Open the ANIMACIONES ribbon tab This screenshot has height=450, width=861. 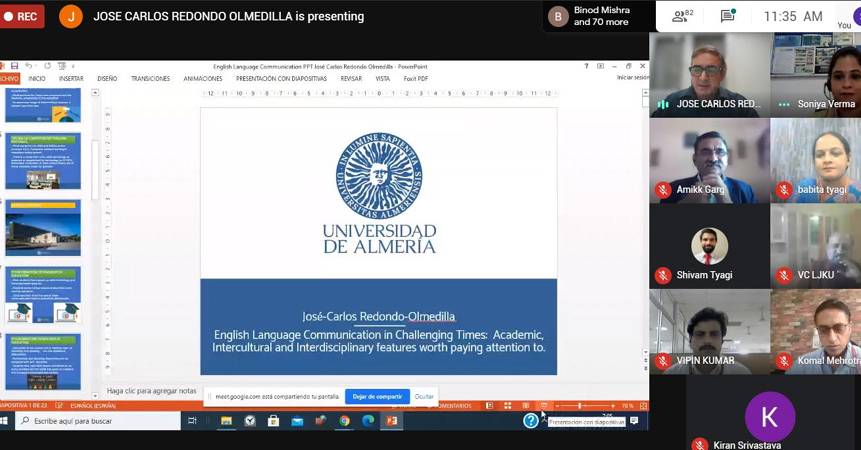tap(203, 78)
